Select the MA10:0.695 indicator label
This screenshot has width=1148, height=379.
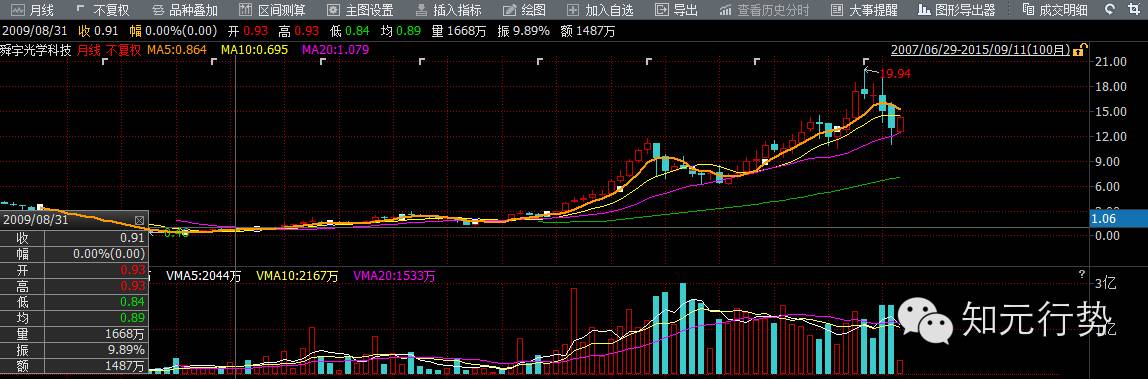pyautogui.click(x=255, y=50)
